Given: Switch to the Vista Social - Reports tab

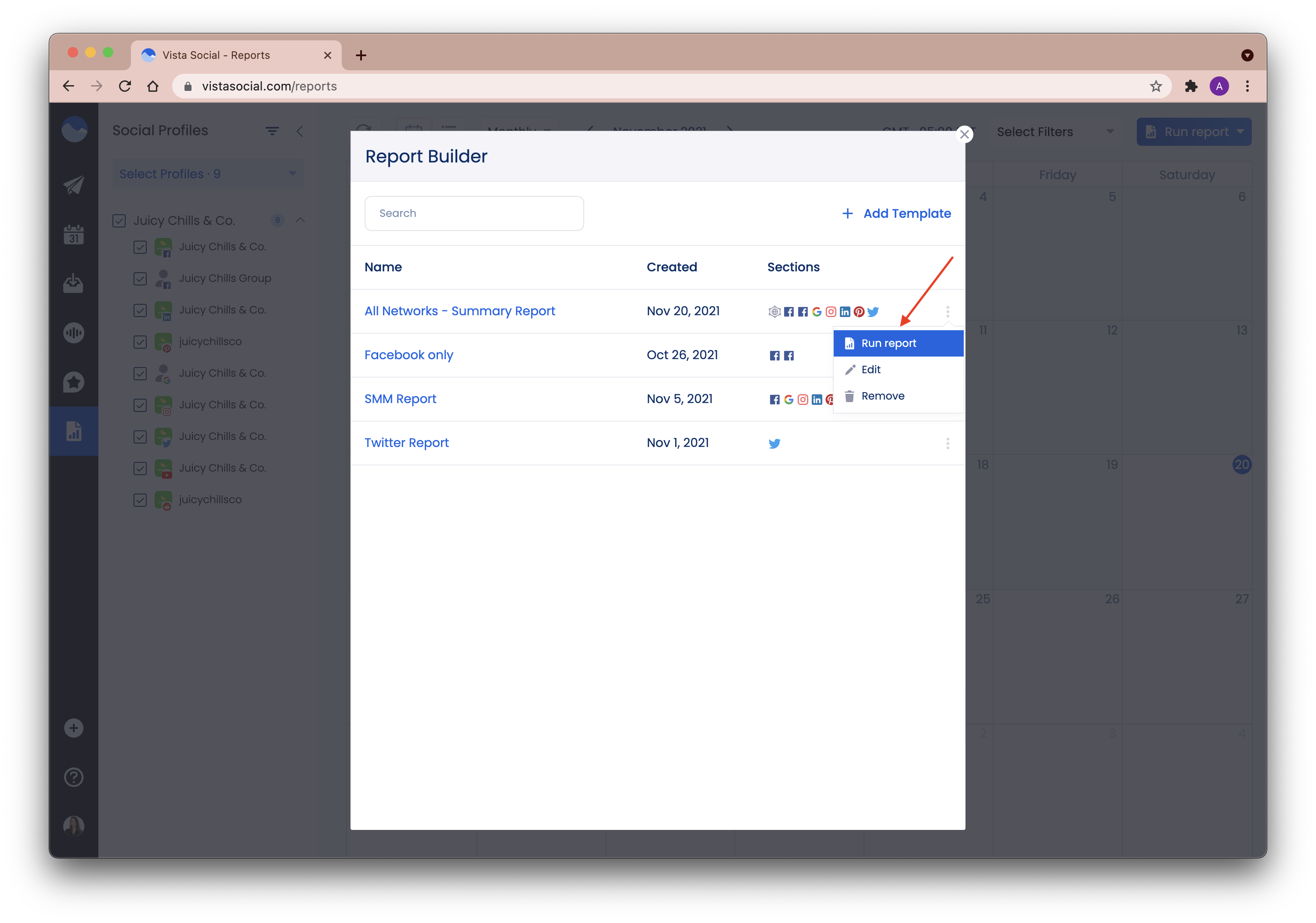Looking at the screenshot, I should click(x=236, y=55).
